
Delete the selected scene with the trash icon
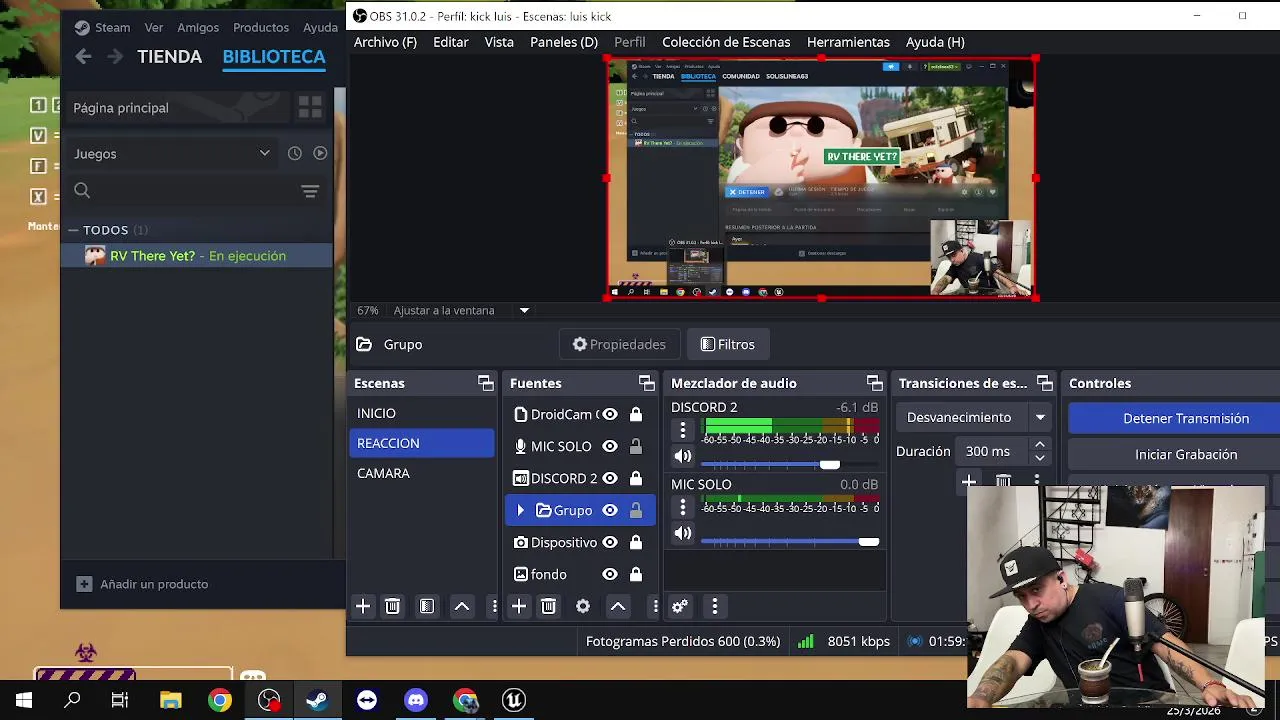point(393,606)
